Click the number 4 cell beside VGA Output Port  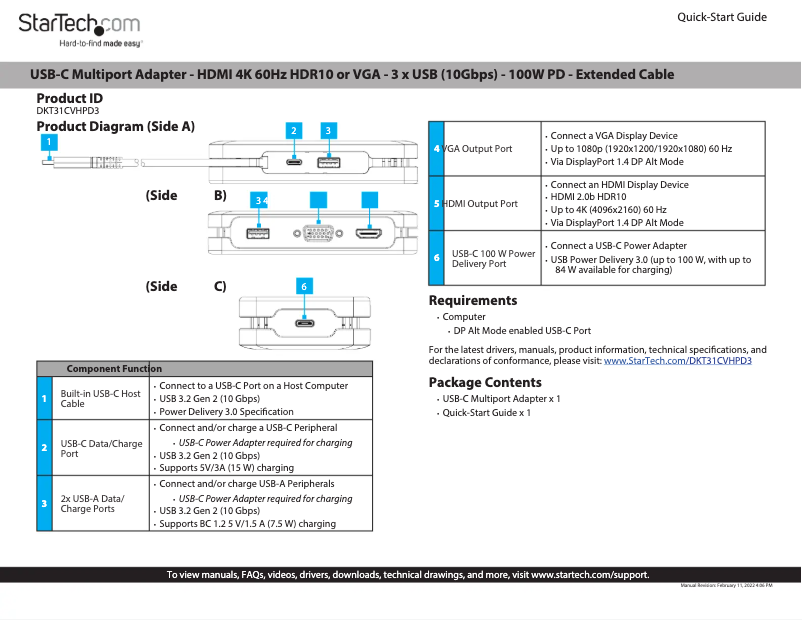[436, 149]
